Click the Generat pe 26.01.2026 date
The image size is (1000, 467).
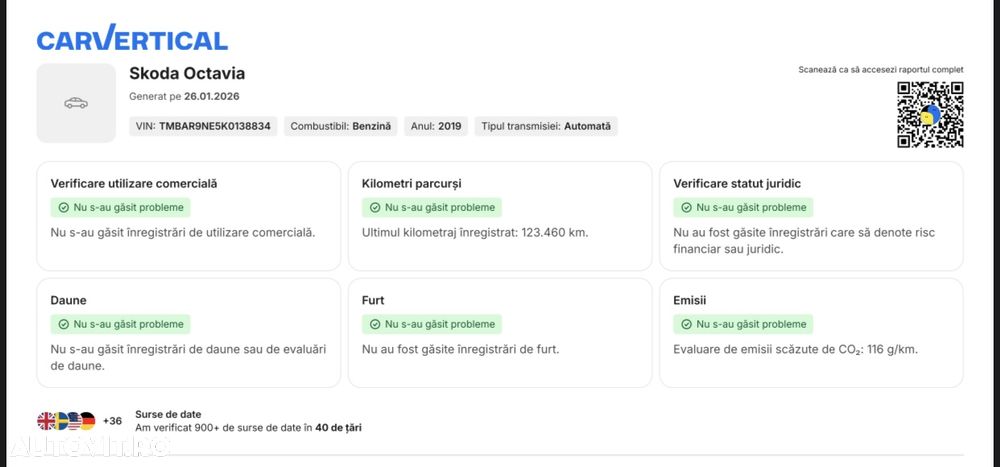click(x=184, y=96)
